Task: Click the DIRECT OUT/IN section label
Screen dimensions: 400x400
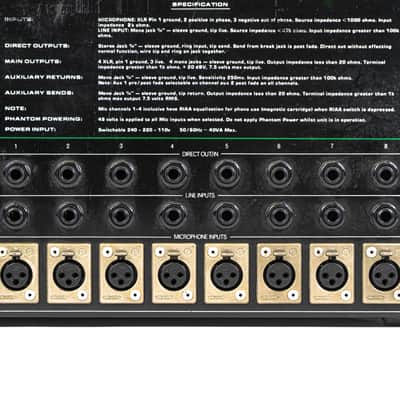Action: pyautogui.click(x=200, y=154)
